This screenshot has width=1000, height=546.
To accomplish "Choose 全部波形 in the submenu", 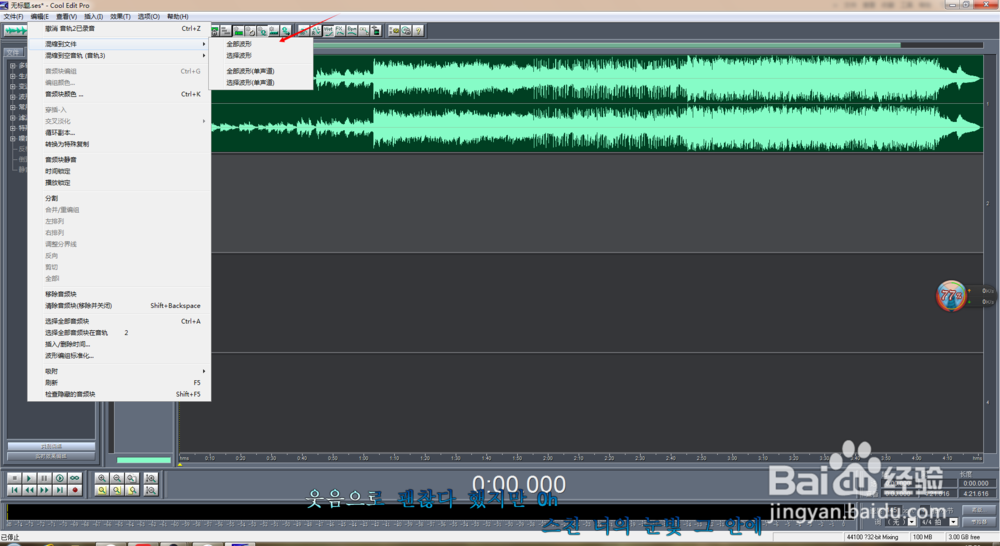I will (x=261, y=44).
